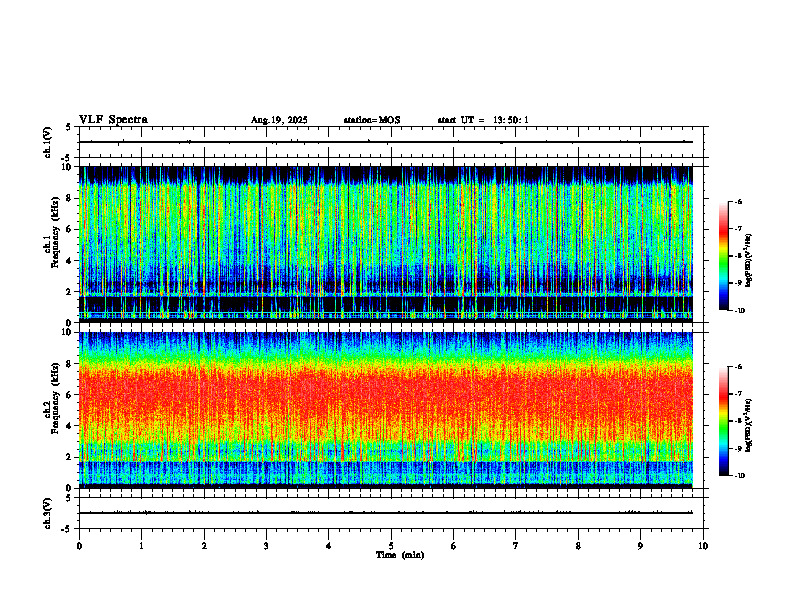The image size is (792, 612).
Task: Click the "4" kHz tick on ch.2 frequency axis
Action: pos(69,426)
